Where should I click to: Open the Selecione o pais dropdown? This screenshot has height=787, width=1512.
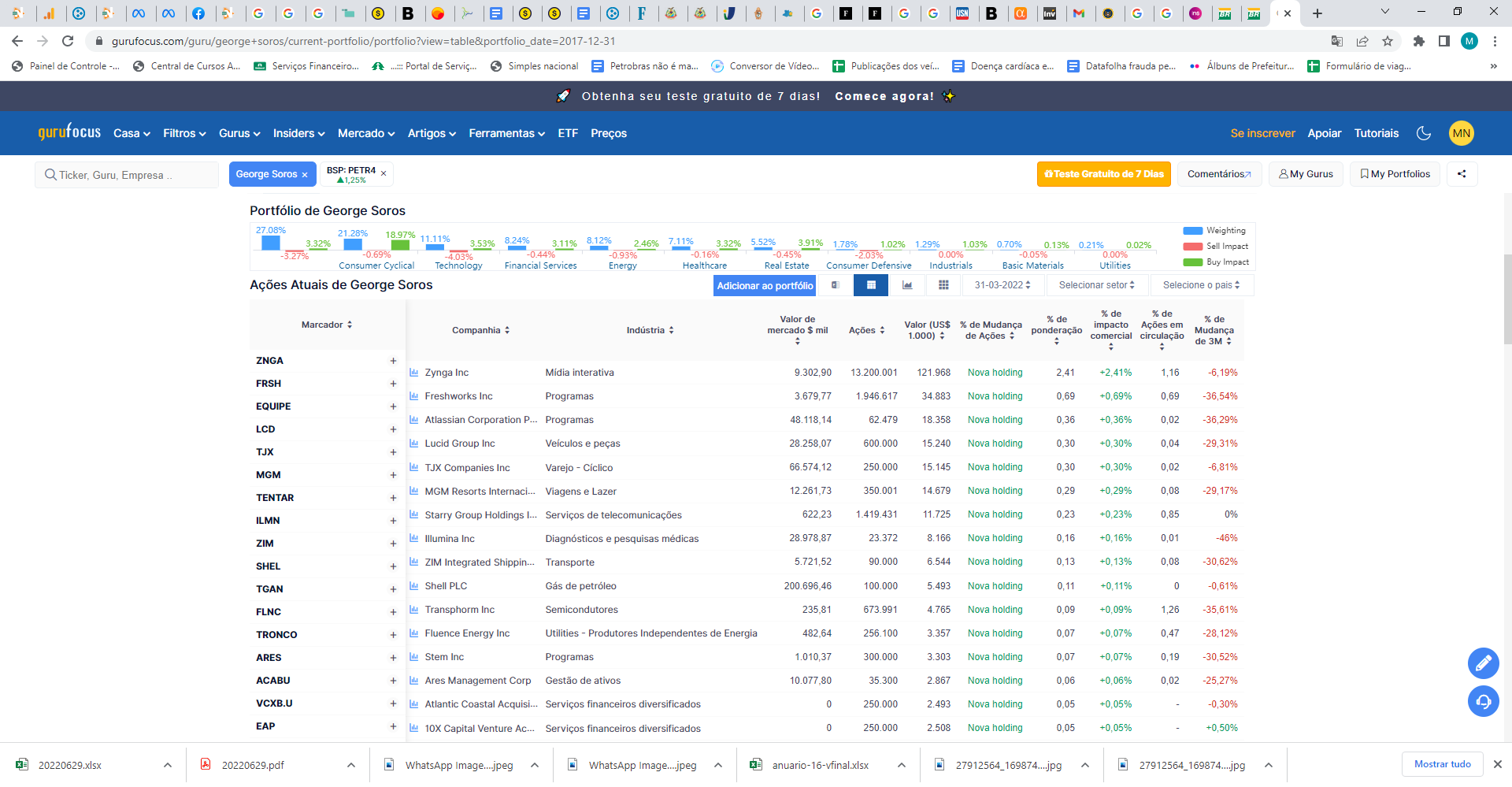[x=1202, y=285]
